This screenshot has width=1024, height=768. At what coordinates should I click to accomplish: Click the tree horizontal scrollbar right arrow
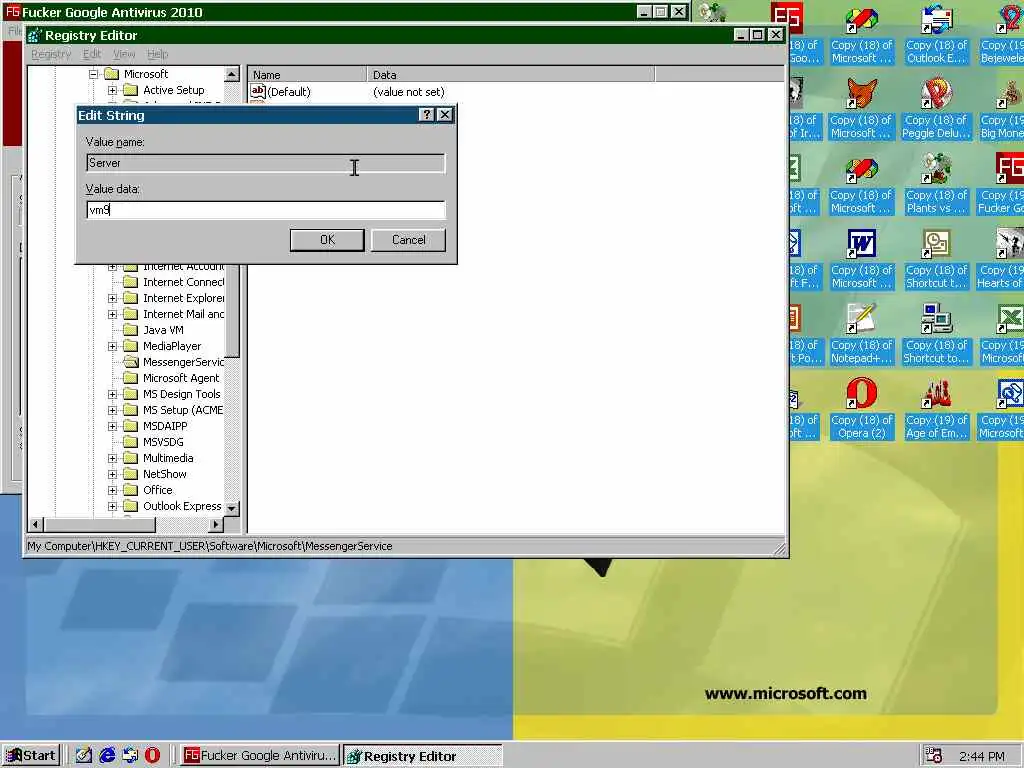pos(216,524)
